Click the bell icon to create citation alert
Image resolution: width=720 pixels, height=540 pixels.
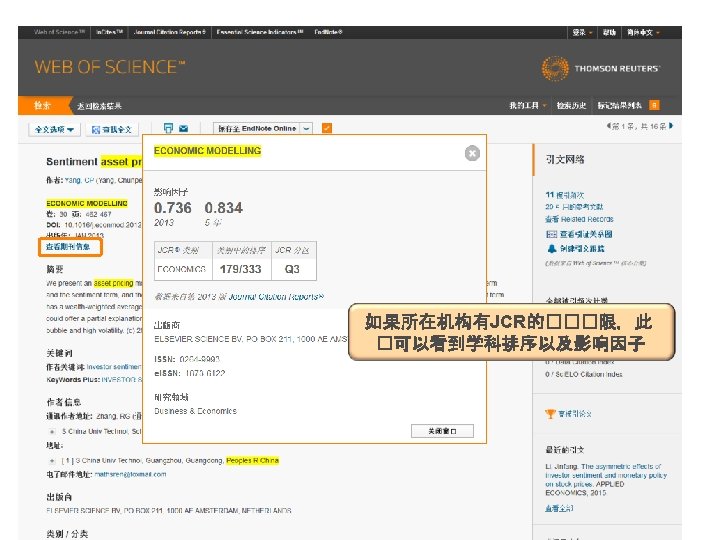551,248
